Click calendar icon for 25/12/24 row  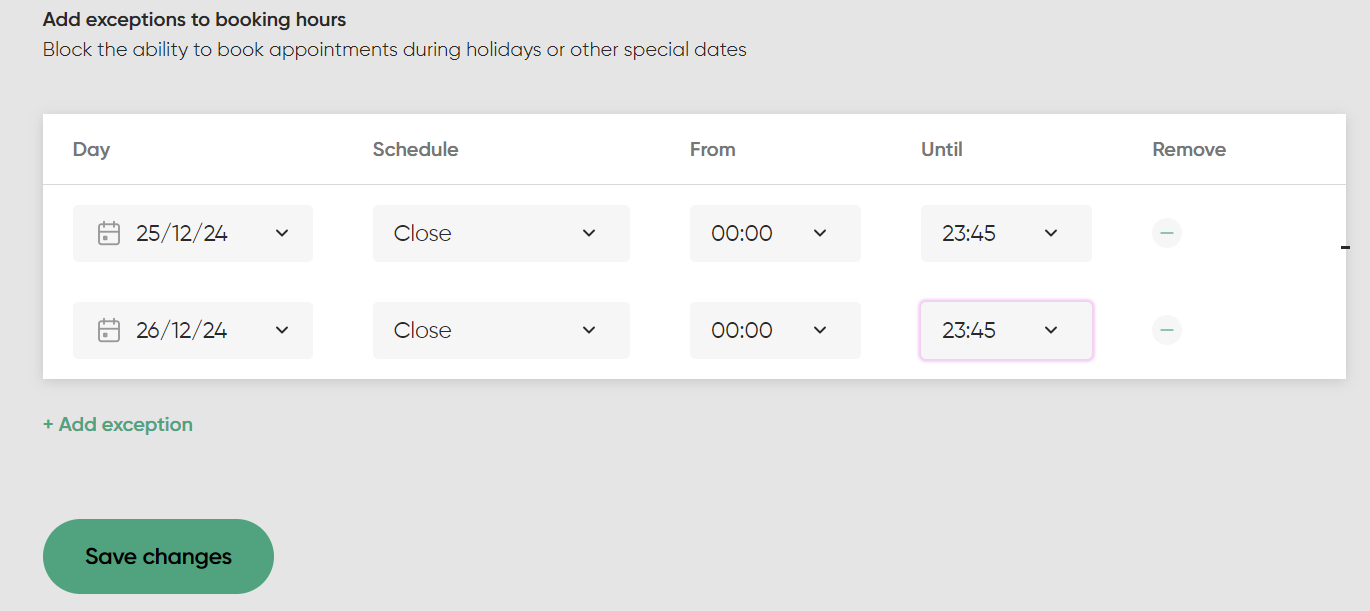[x=109, y=234]
